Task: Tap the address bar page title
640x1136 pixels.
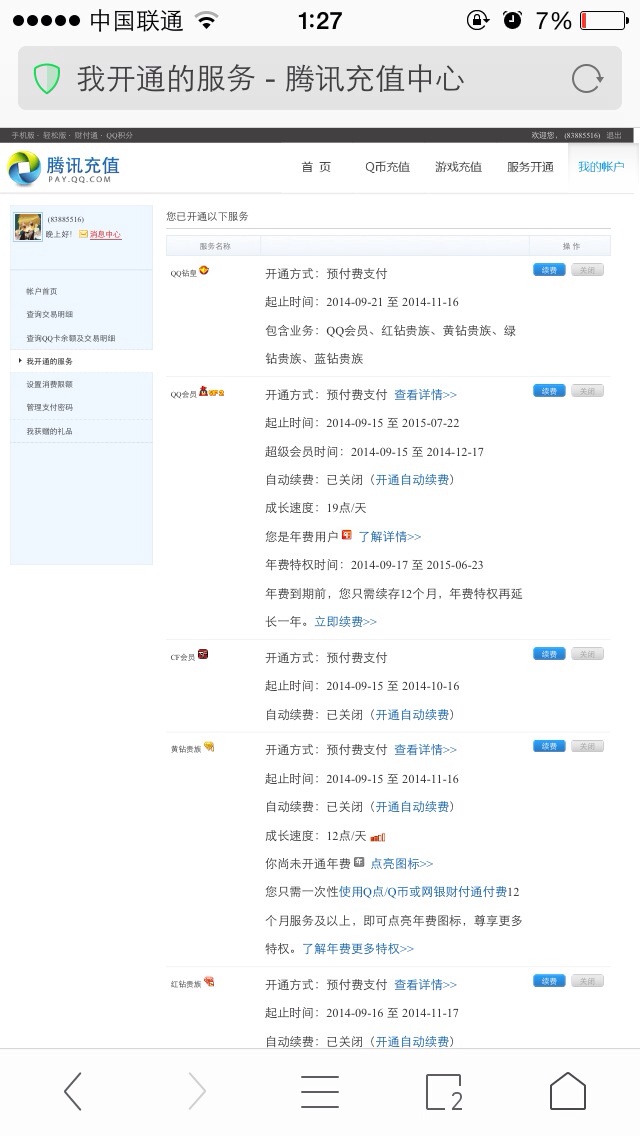Action: click(x=270, y=78)
